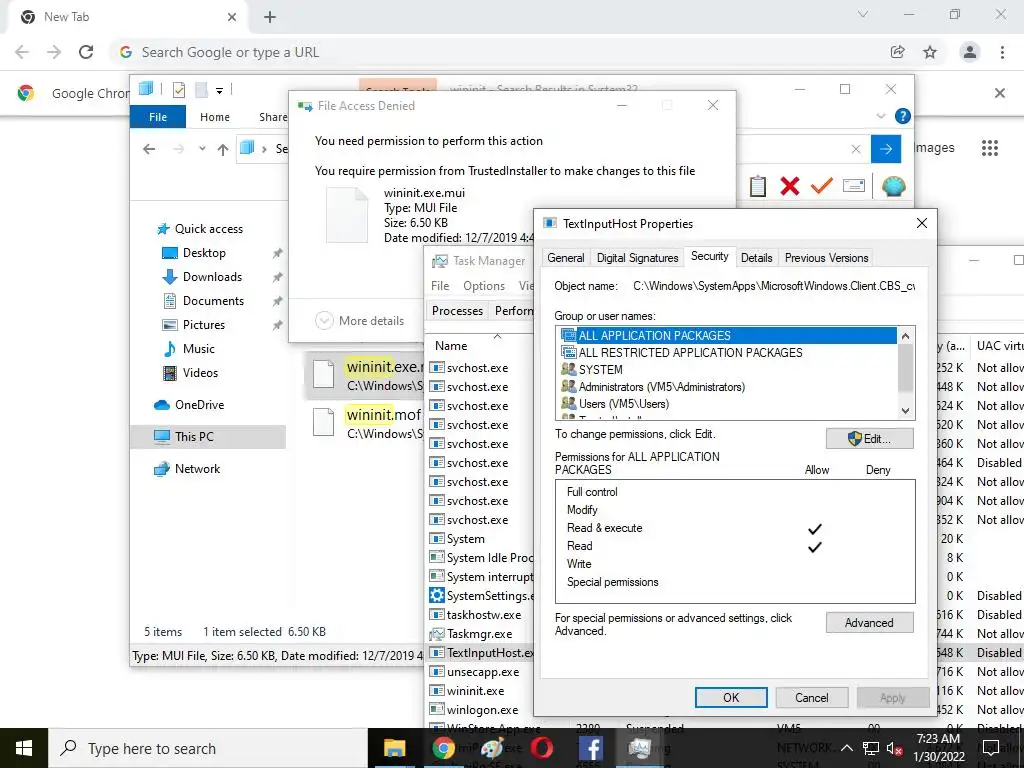Select Taskmgr.exe in Task Manager list
This screenshot has width=1024, height=768.
click(x=479, y=634)
